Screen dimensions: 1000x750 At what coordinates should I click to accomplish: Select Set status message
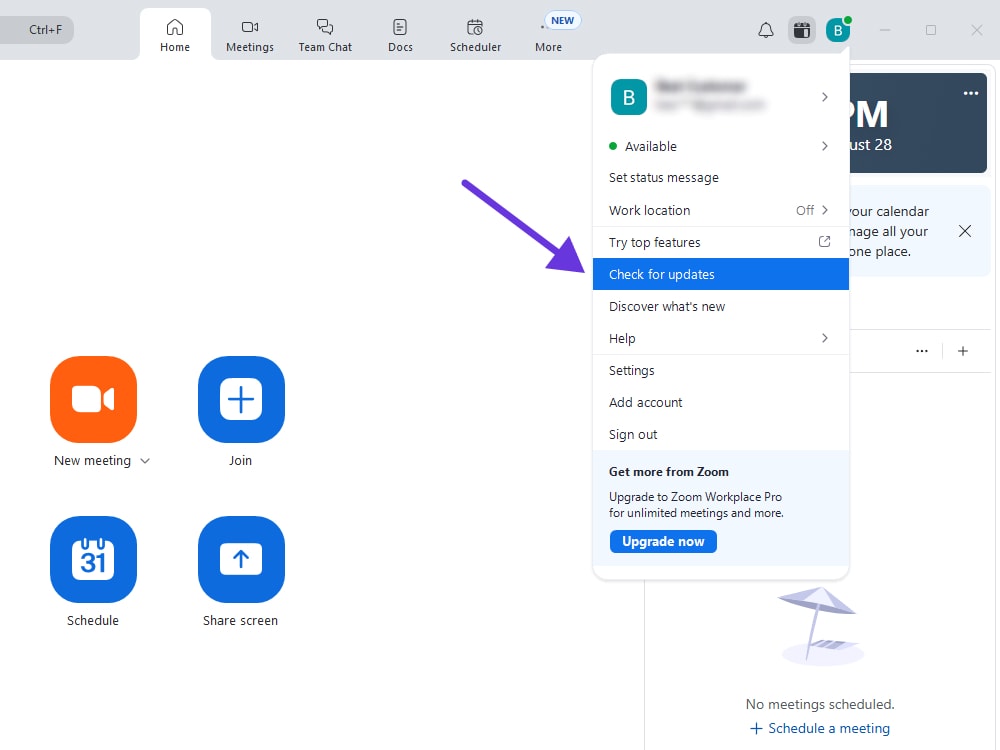click(x=721, y=177)
